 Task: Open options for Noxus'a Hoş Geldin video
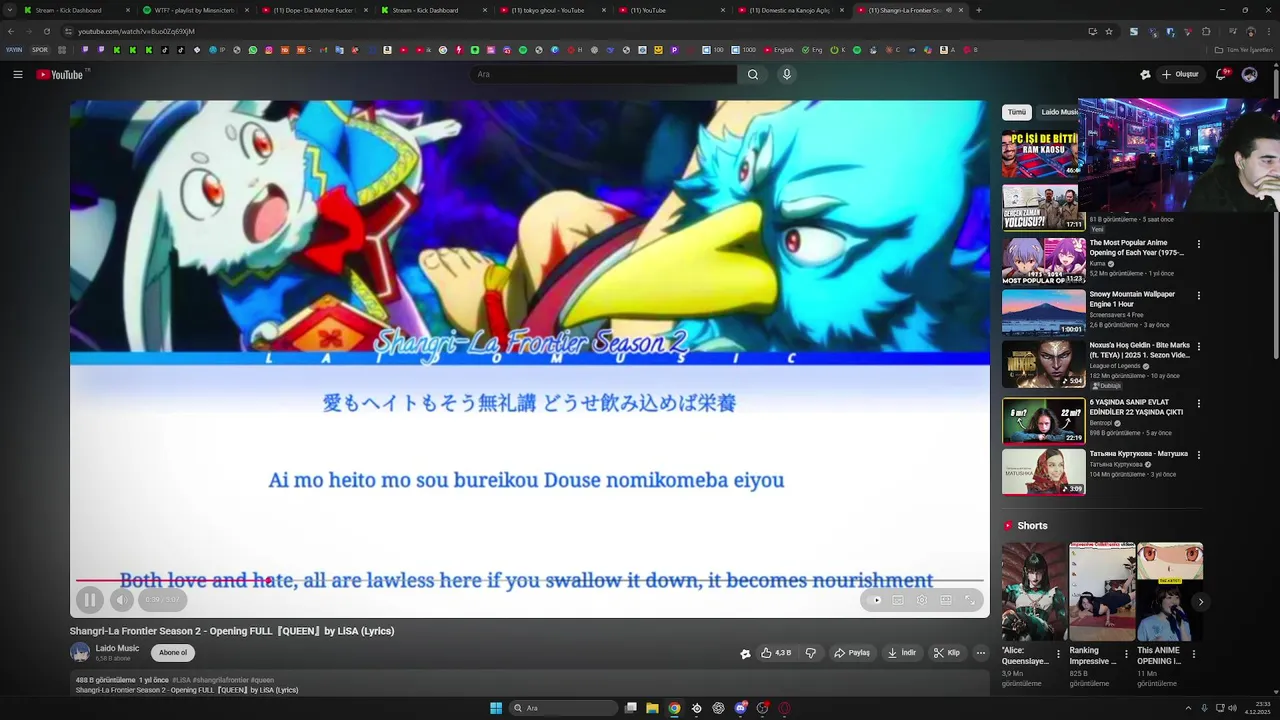1199,347
